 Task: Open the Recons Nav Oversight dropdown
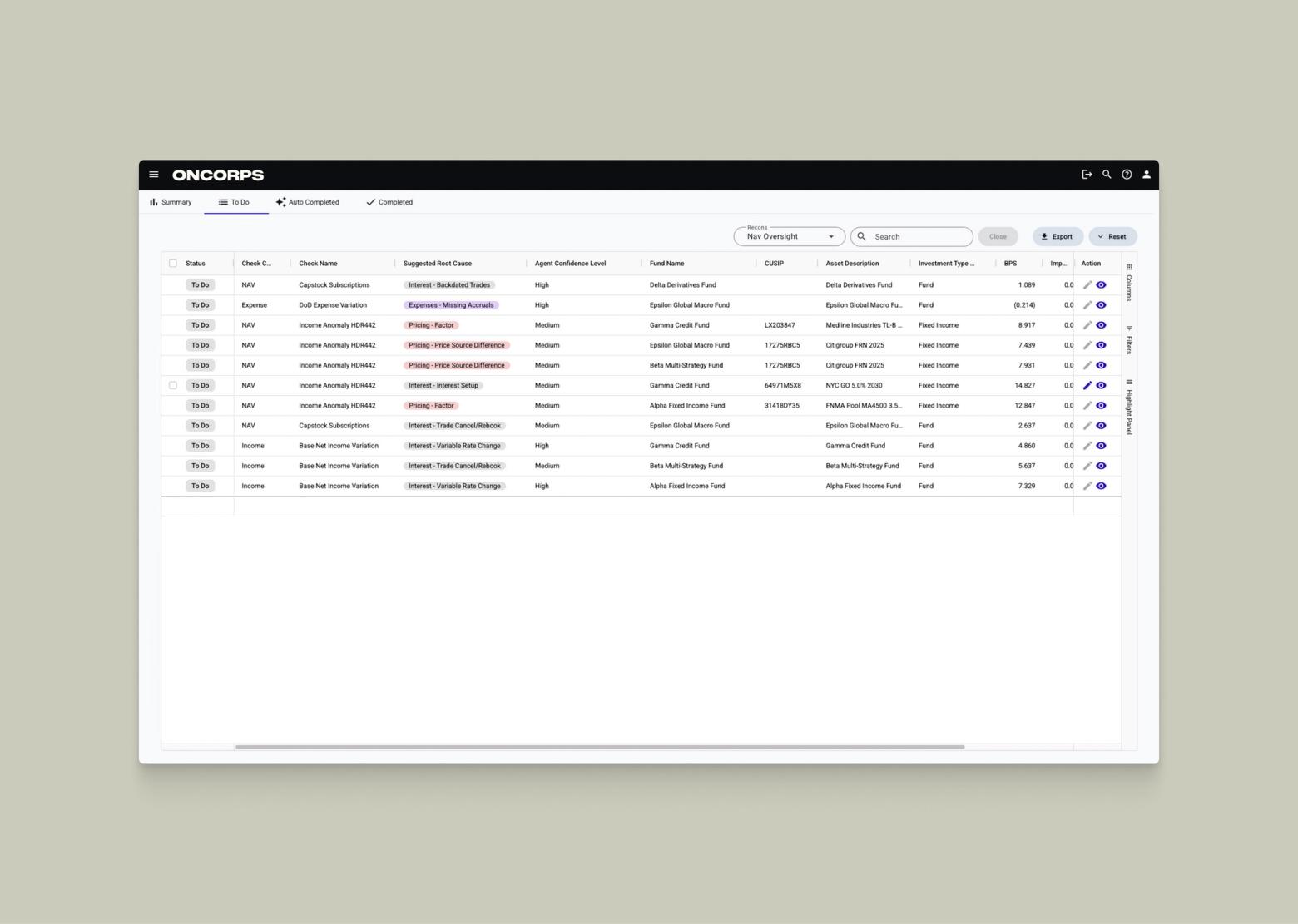click(x=789, y=237)
